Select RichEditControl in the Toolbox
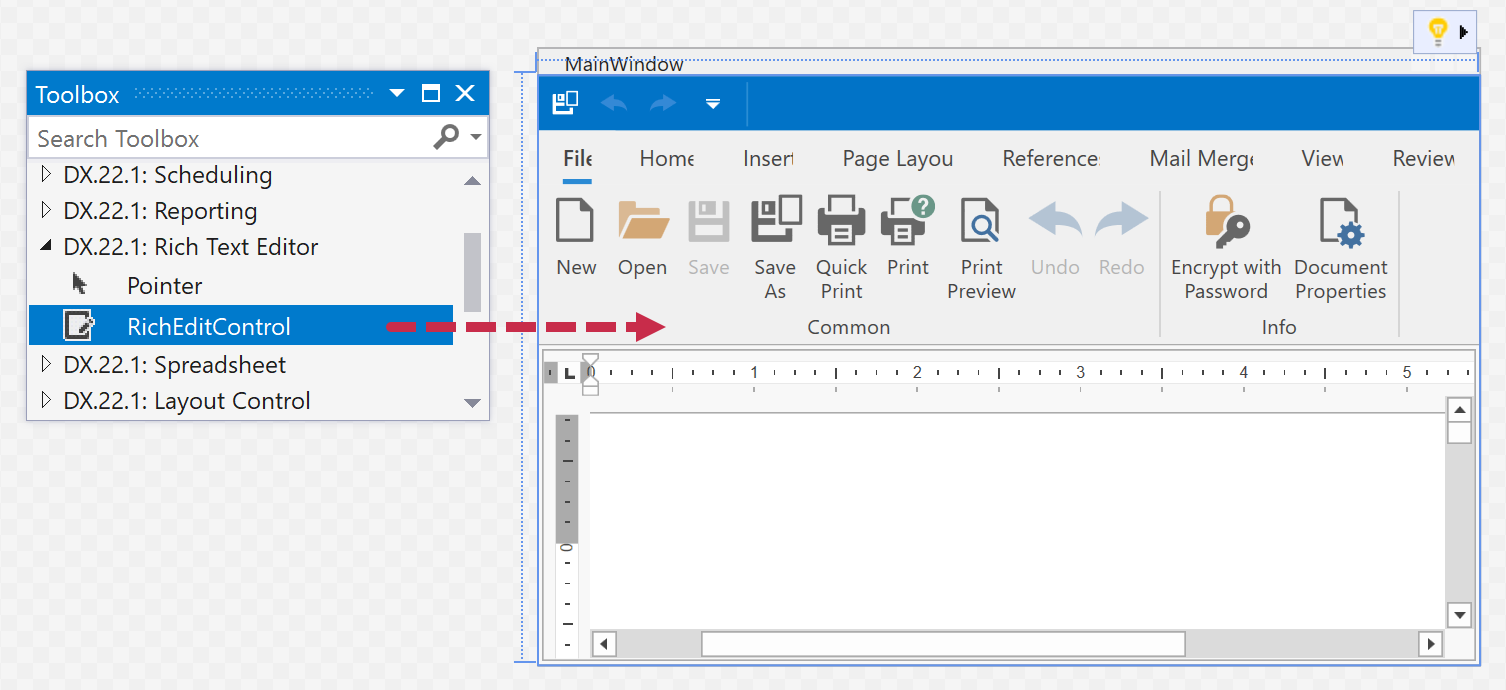1506x690 pixels. (x=209, y=327)
